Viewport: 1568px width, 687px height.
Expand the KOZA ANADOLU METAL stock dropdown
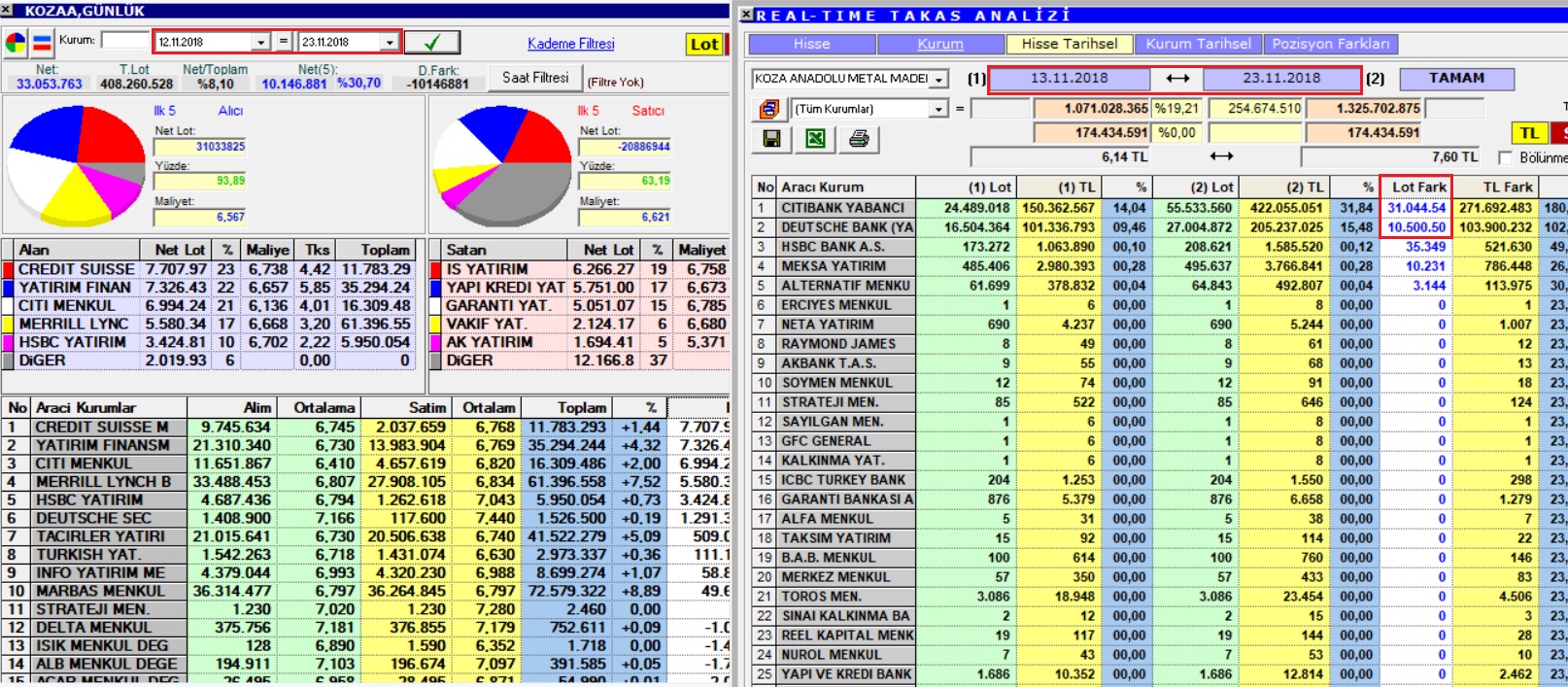pyautogui.click(x=939, y=80)
